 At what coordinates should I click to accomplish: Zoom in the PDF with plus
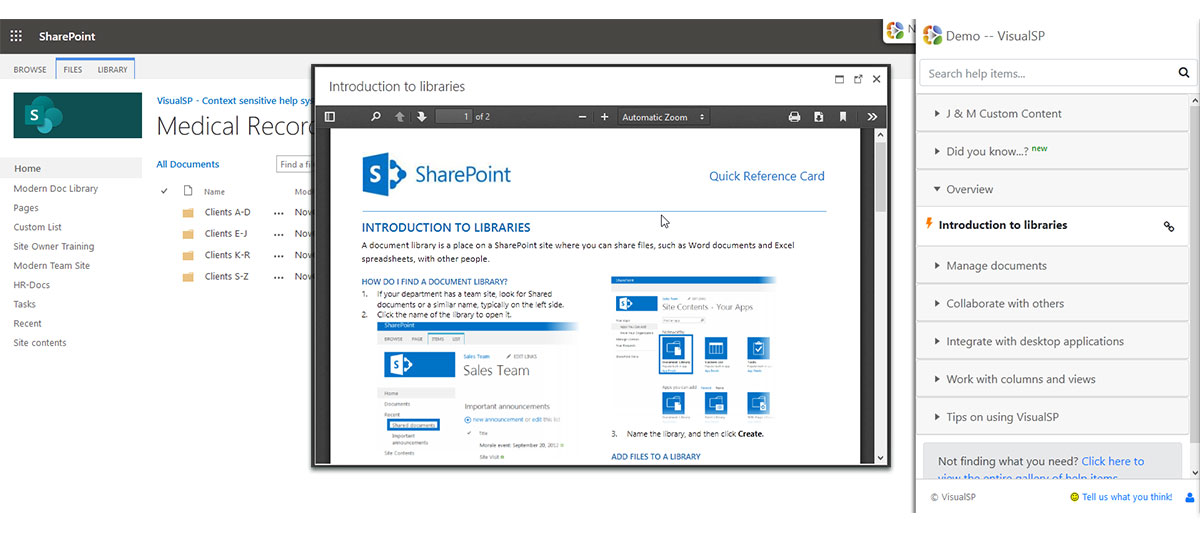pyautogui.click(x=604, y=117)
